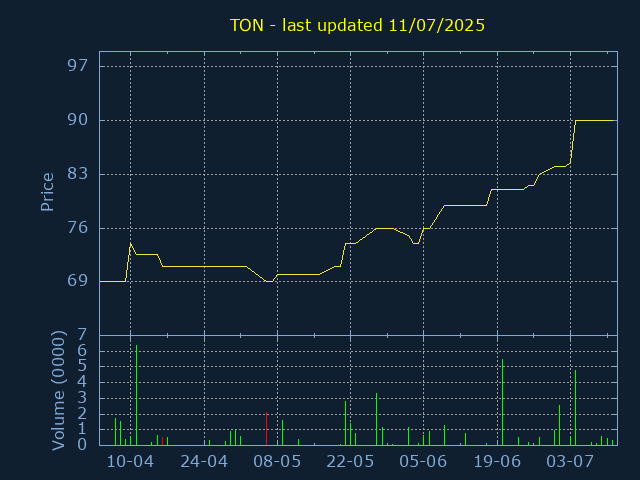Image resolution: width=640 pixels, height=480 pixels.
Task: Click the 97 price axis label
Action: (78, 66)
